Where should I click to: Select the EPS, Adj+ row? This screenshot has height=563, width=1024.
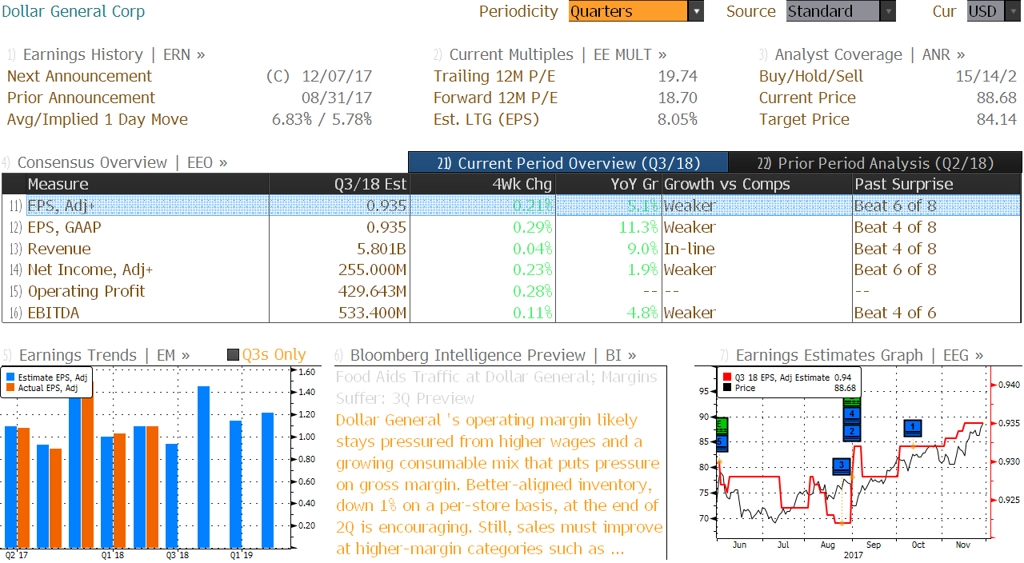tap(511, 205)
